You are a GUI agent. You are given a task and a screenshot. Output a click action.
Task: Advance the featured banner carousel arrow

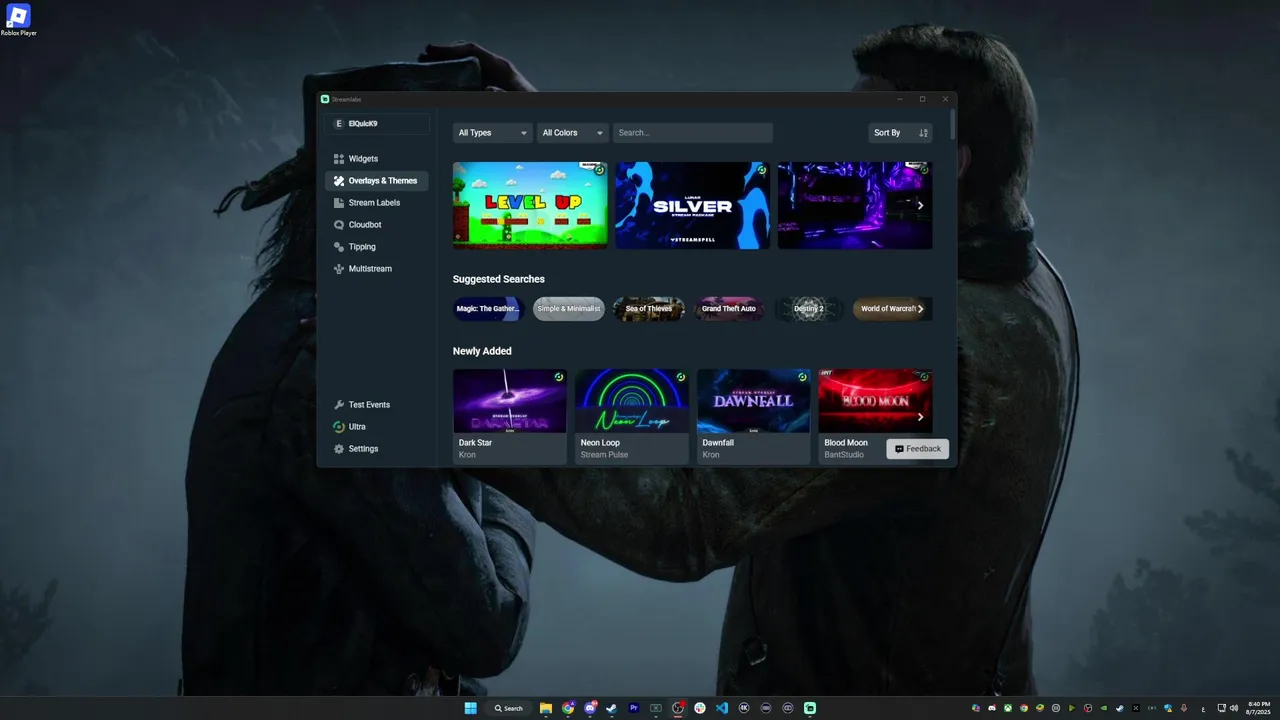tap(920, 206)
